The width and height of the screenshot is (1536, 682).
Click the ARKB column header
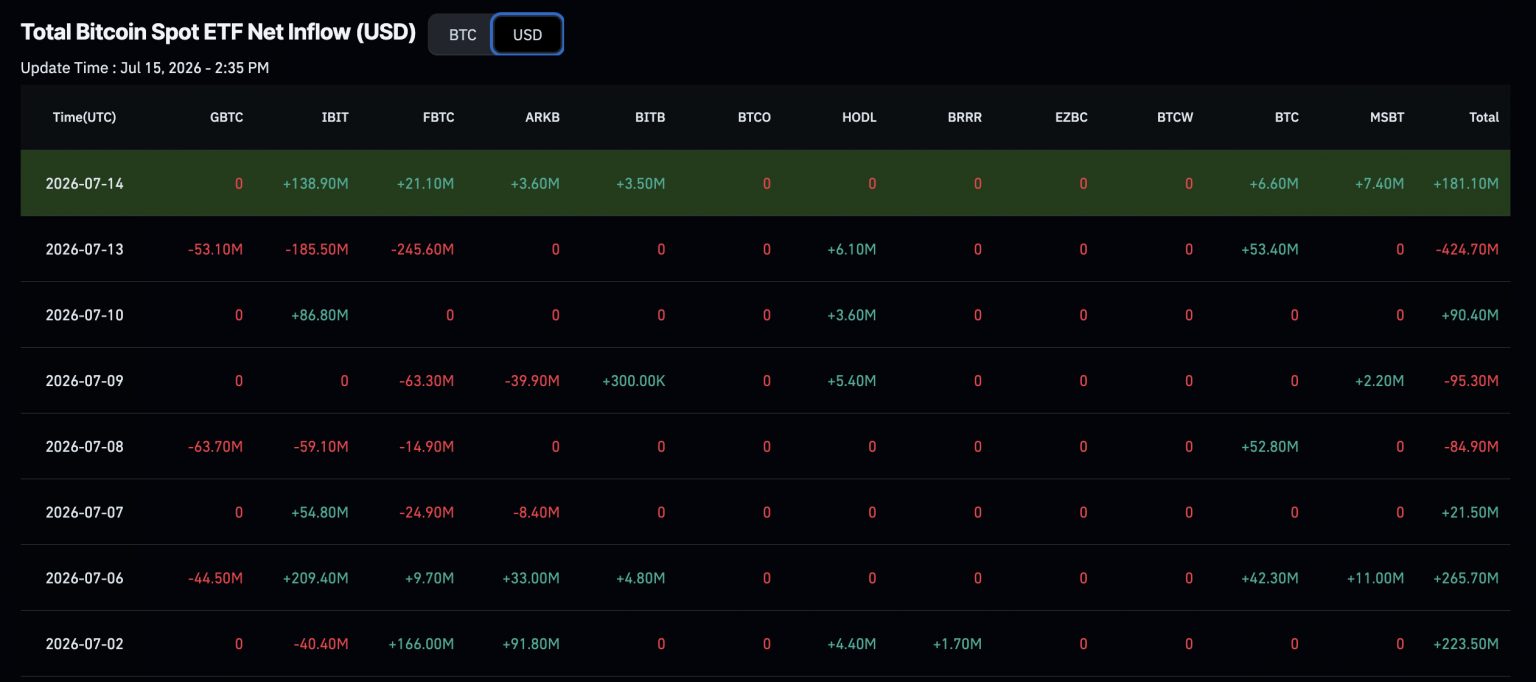coord(542,117)
